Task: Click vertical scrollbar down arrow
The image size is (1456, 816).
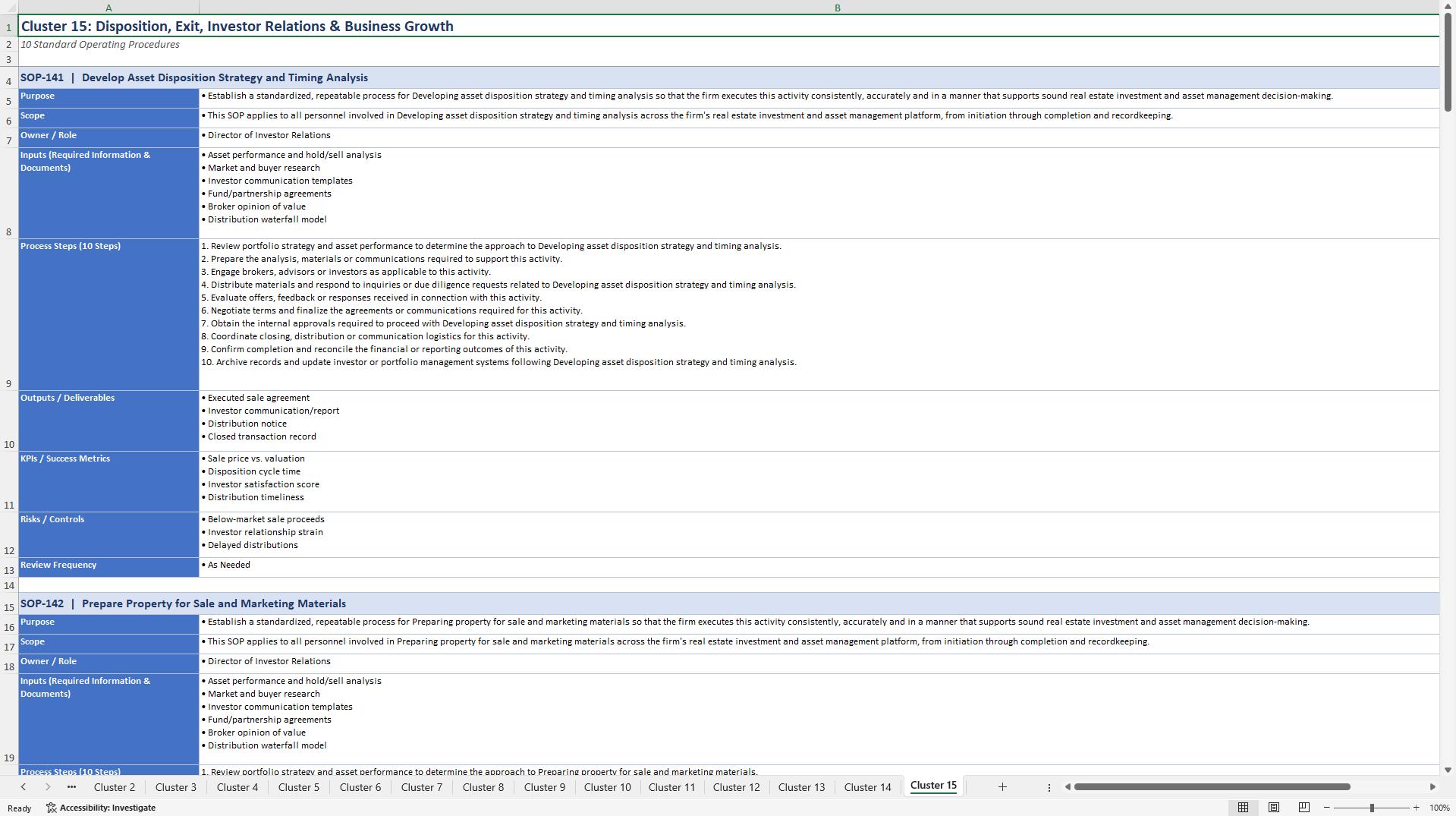Action: [1448, 770]
